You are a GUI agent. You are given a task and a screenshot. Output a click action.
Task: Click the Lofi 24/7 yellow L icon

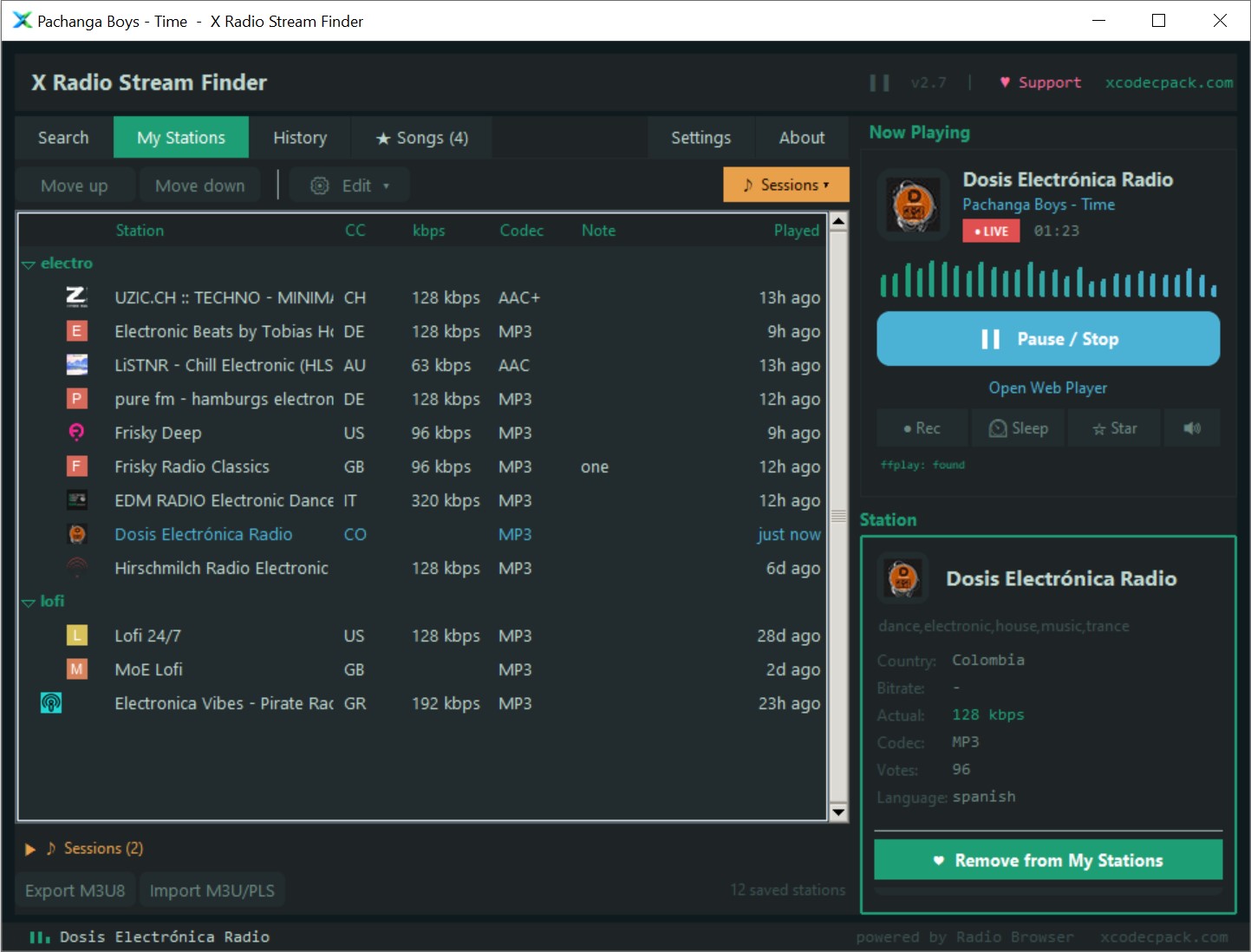[x=76, y=636]
